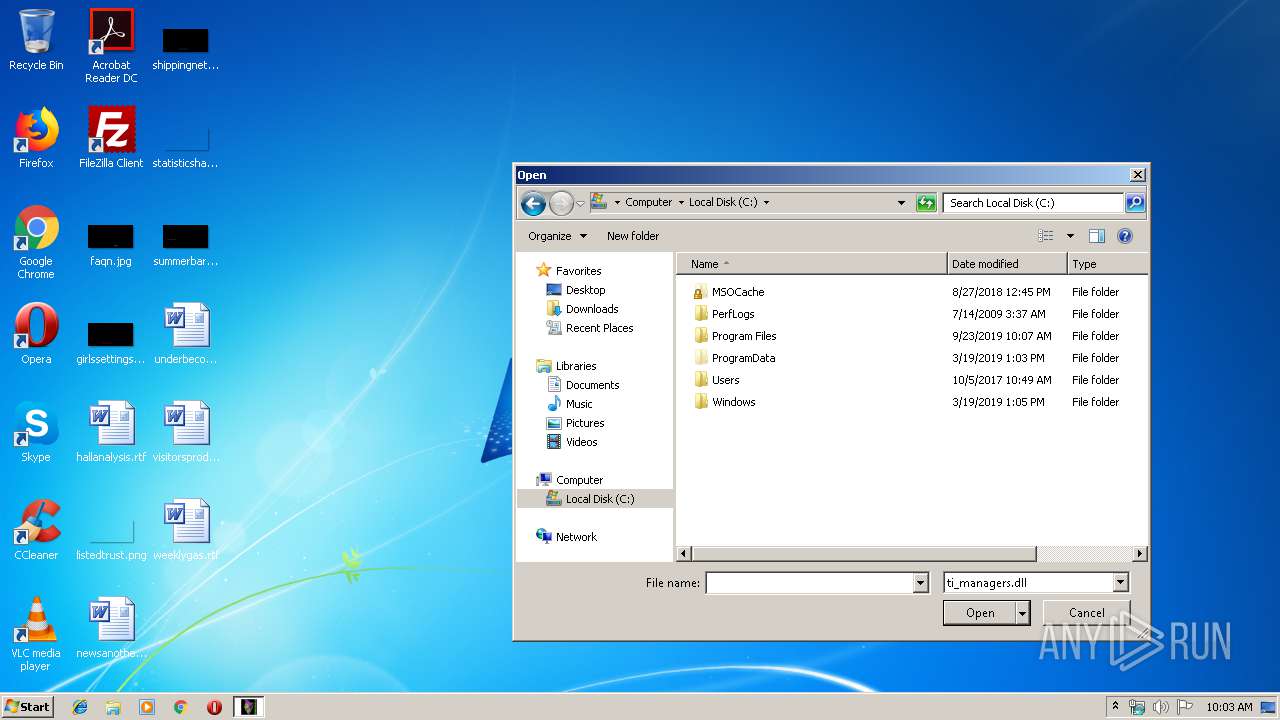Click the horizontal scrollbar in file list

pyautogui.click(x=864, y=553)
